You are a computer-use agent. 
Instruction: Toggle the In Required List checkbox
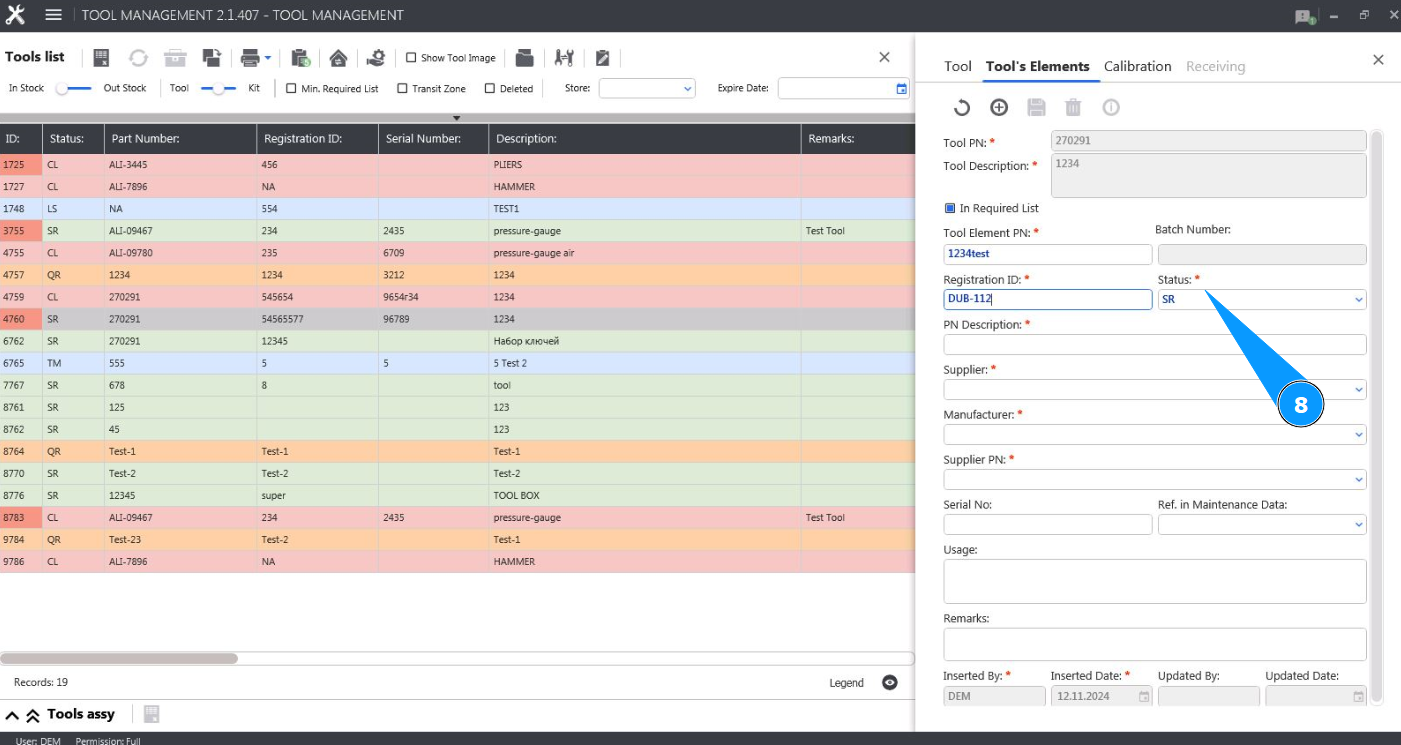pyautogui.click(x=950, y=209)
